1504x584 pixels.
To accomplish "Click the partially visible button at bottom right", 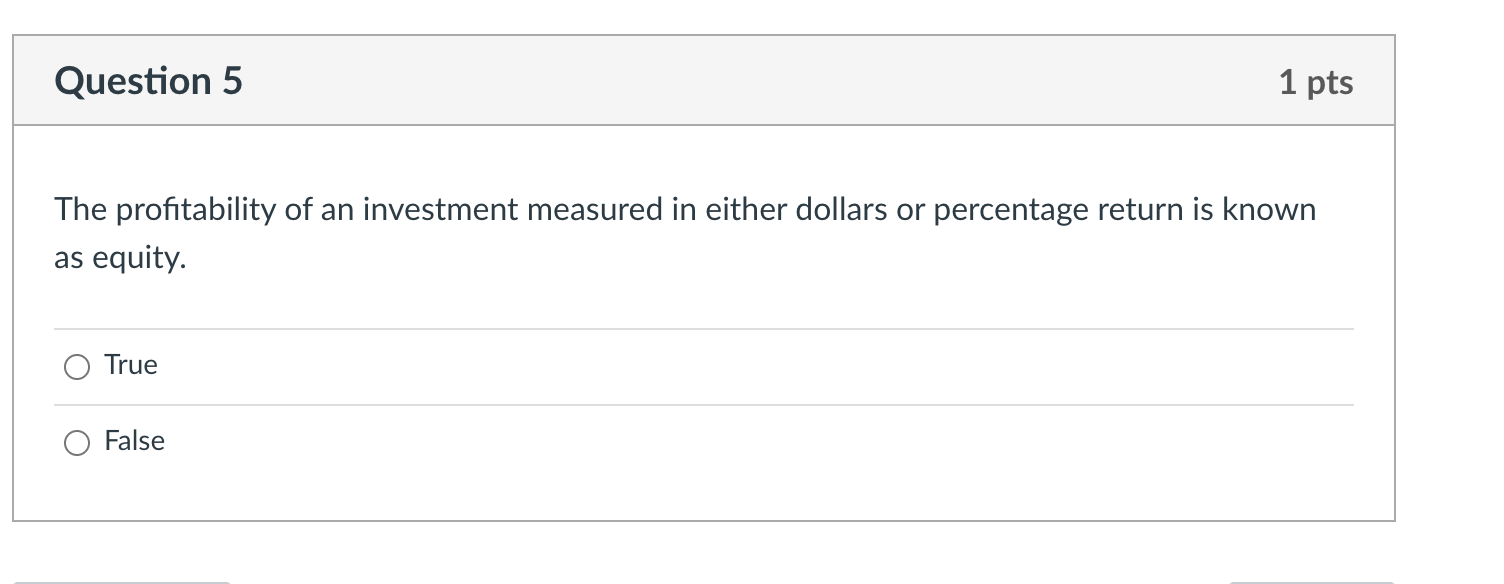I will tap(1311, 581).
